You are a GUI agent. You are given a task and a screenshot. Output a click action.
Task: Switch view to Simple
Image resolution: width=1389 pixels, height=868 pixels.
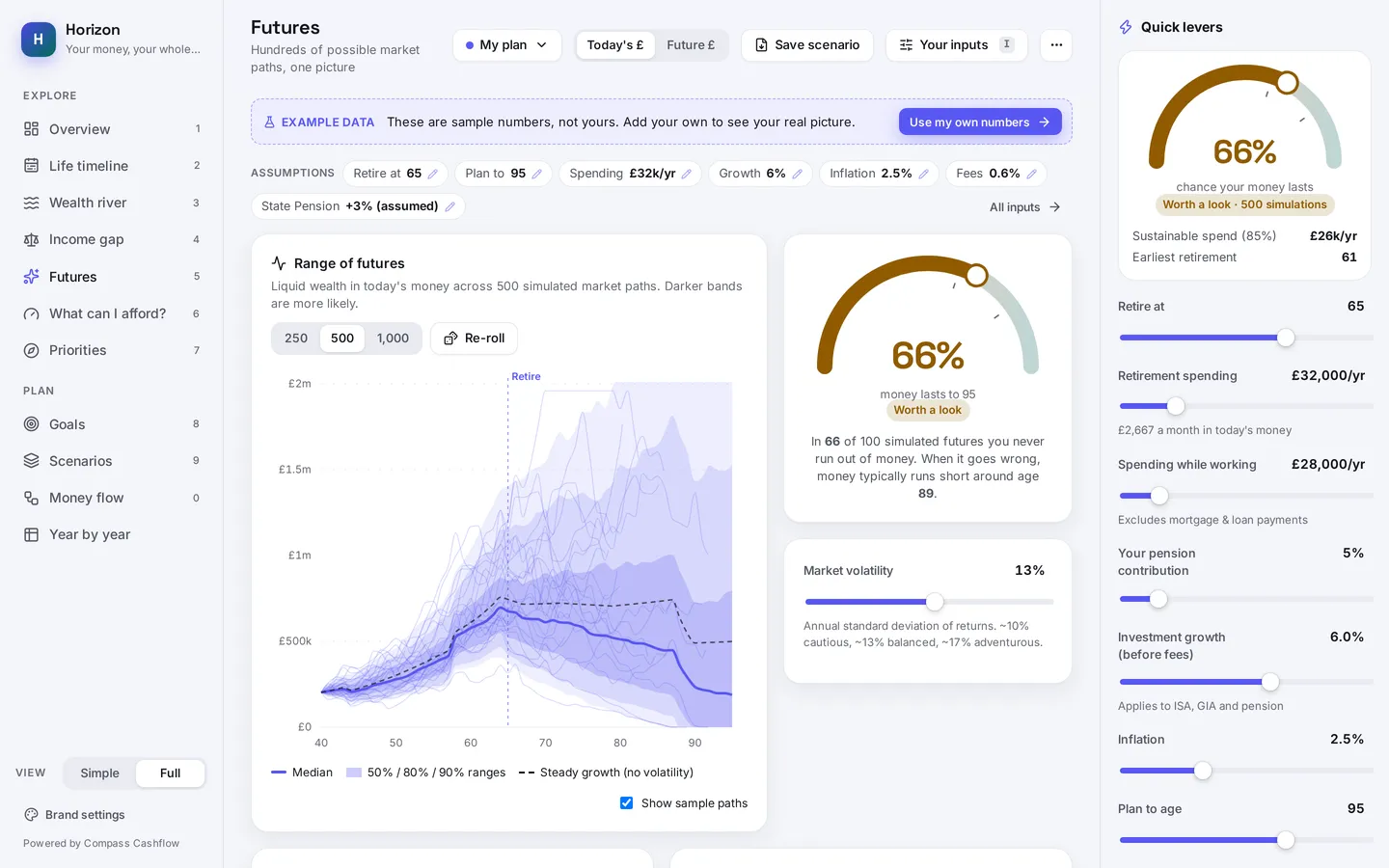click(x=100, y=773)
